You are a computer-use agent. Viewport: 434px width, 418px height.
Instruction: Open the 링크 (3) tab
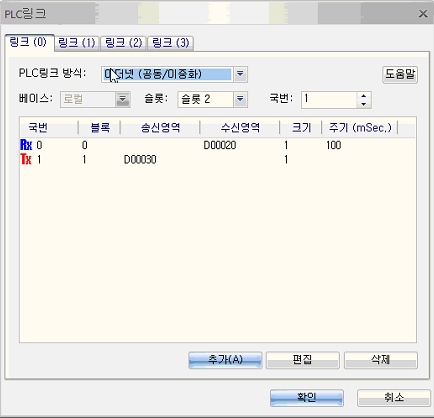tap(171, 43)
